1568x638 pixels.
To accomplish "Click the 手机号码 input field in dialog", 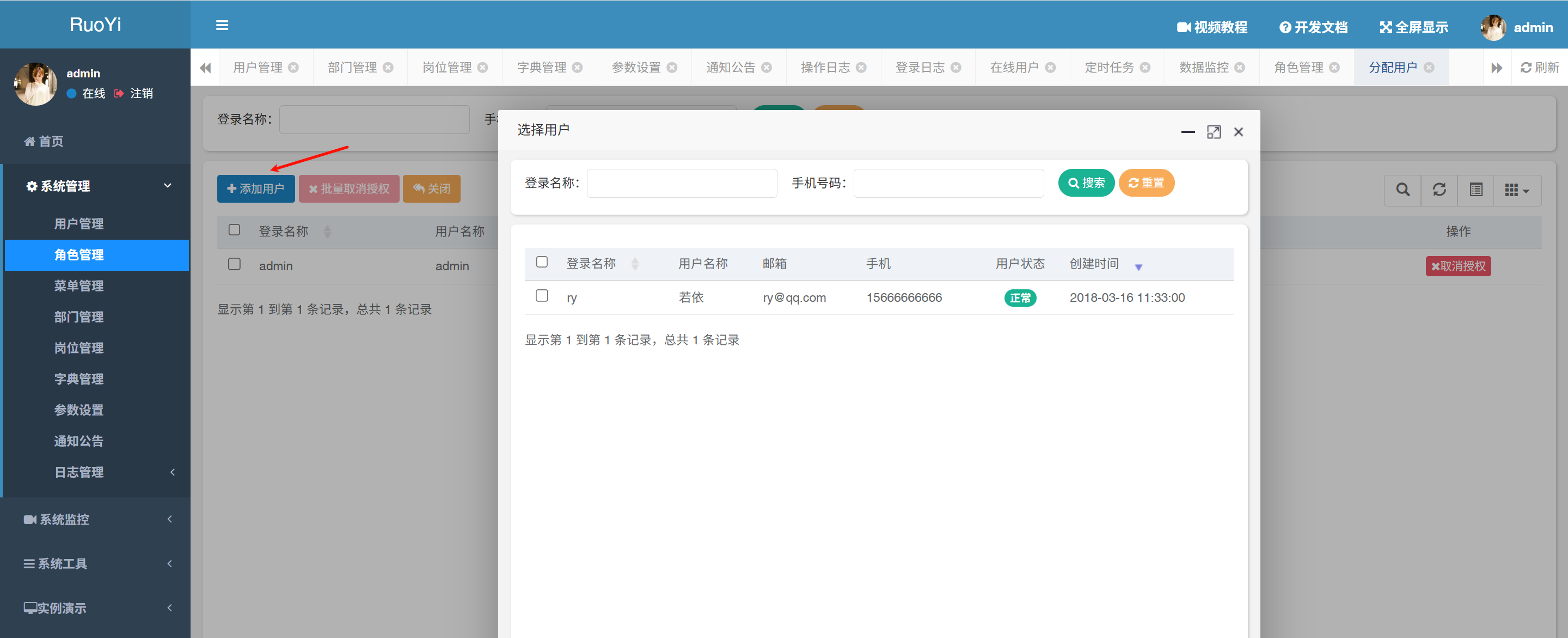I will point(948,184).
